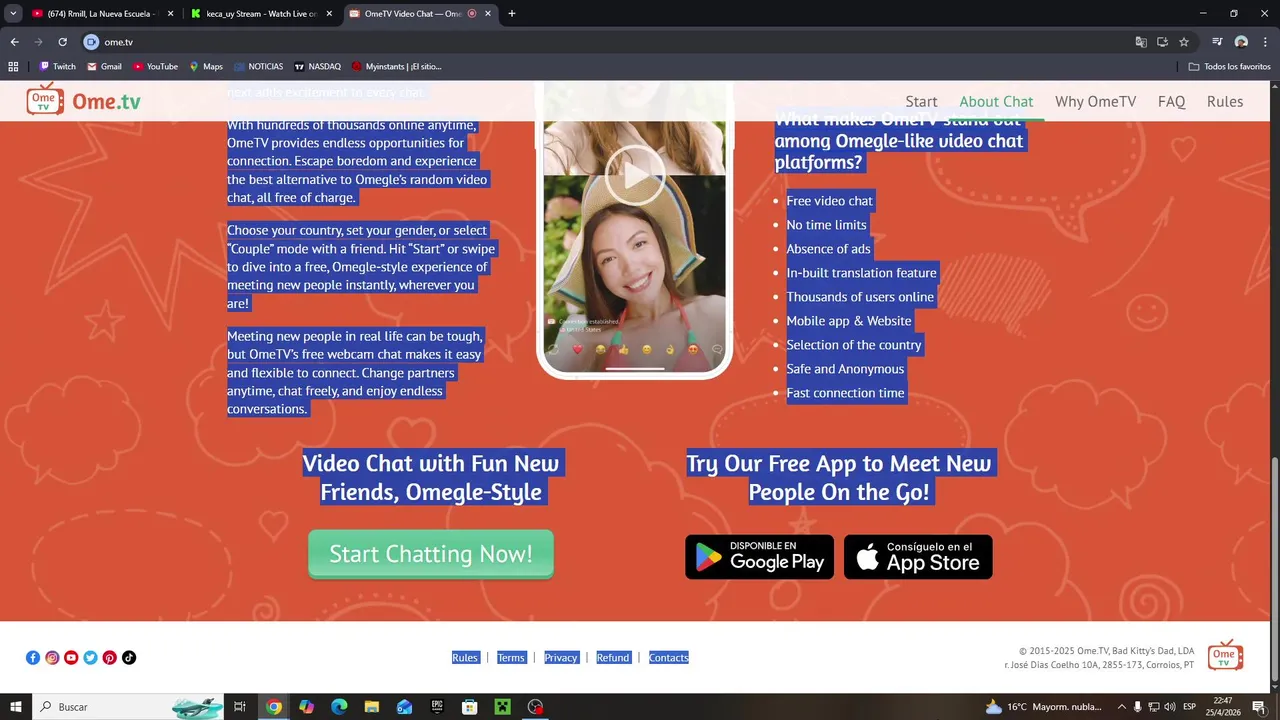
Task: Click the Ome.tv logo in header
Action: [x=84, y=101]
